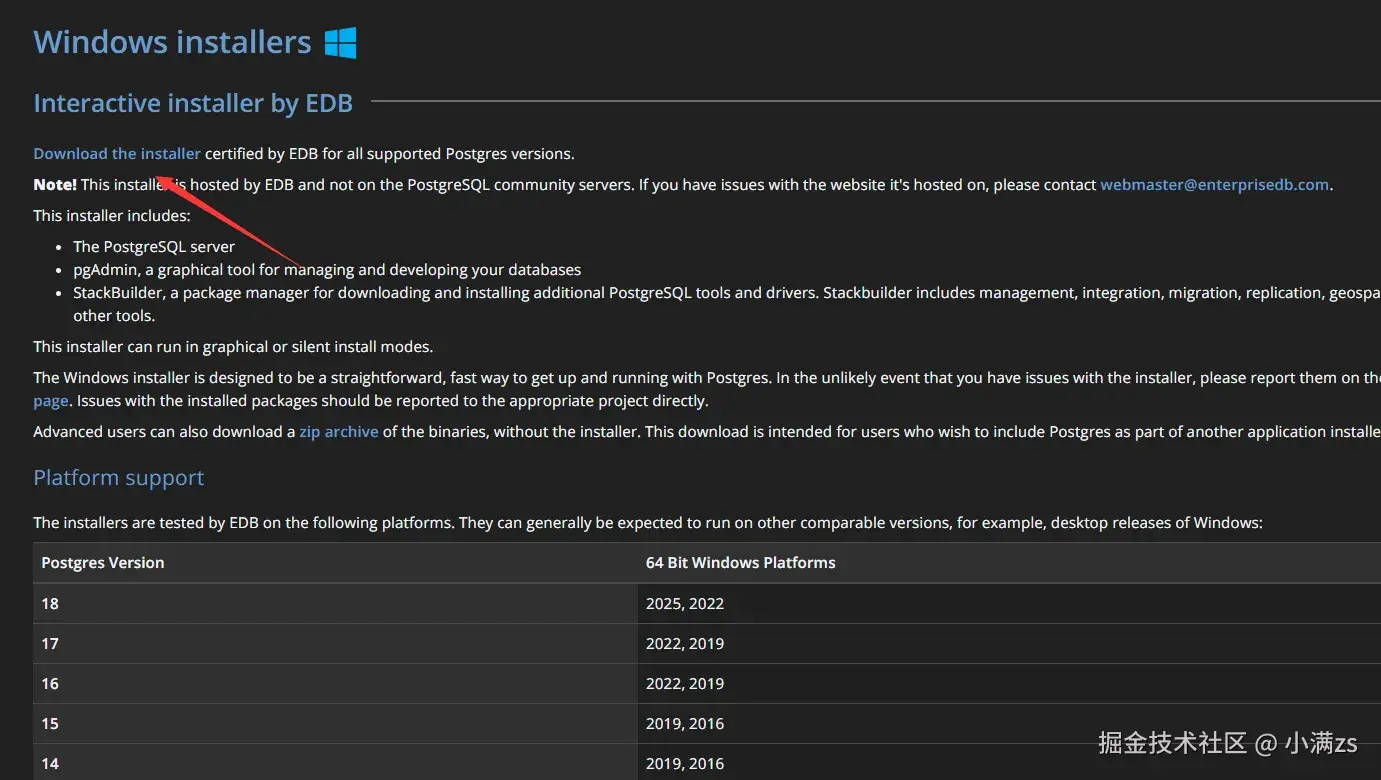Select the version 15 table cell
1381x780 pixels.
[x=50, y=724]
